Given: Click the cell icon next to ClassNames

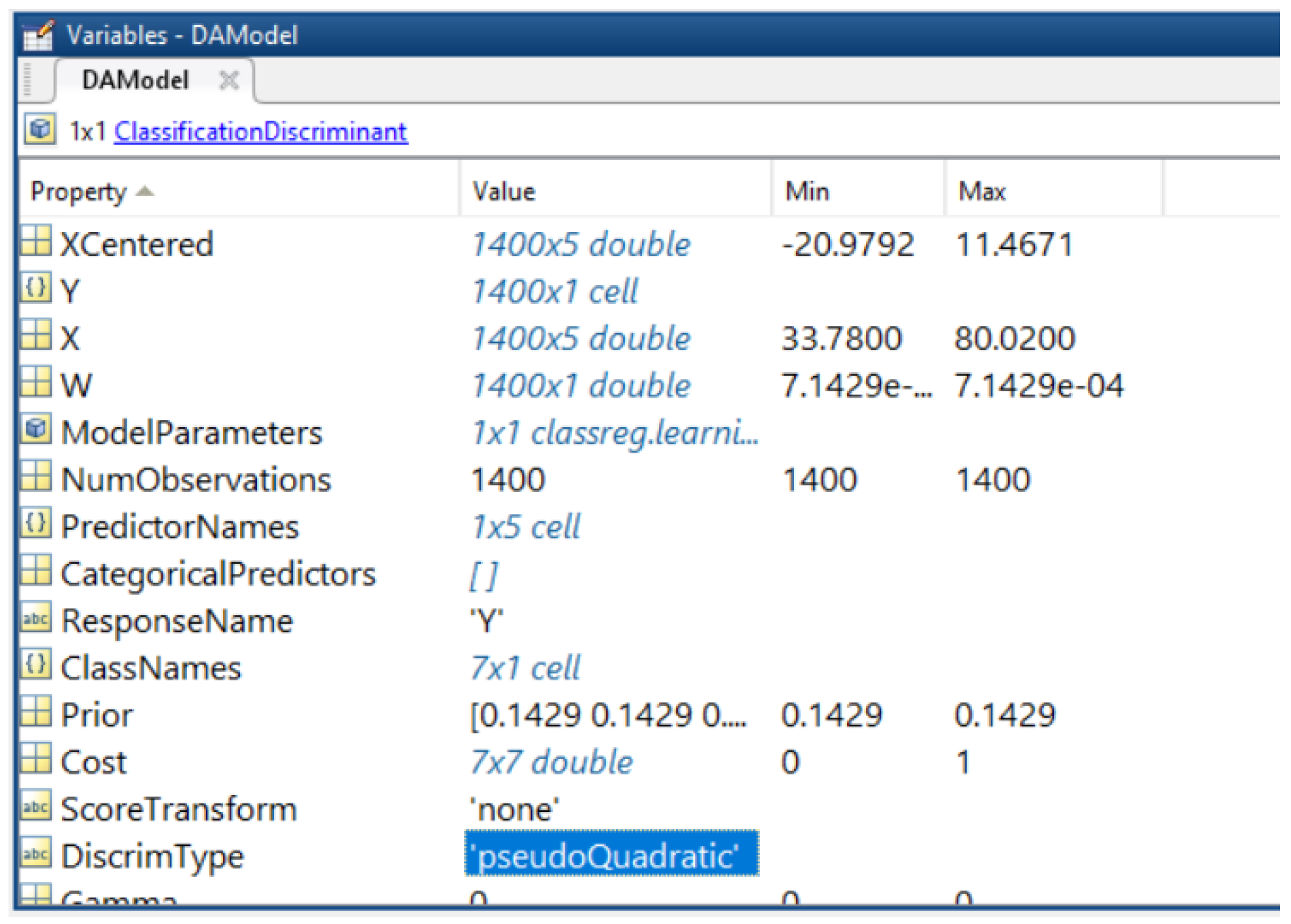Looking at the screenshot, I should (36, 665).
